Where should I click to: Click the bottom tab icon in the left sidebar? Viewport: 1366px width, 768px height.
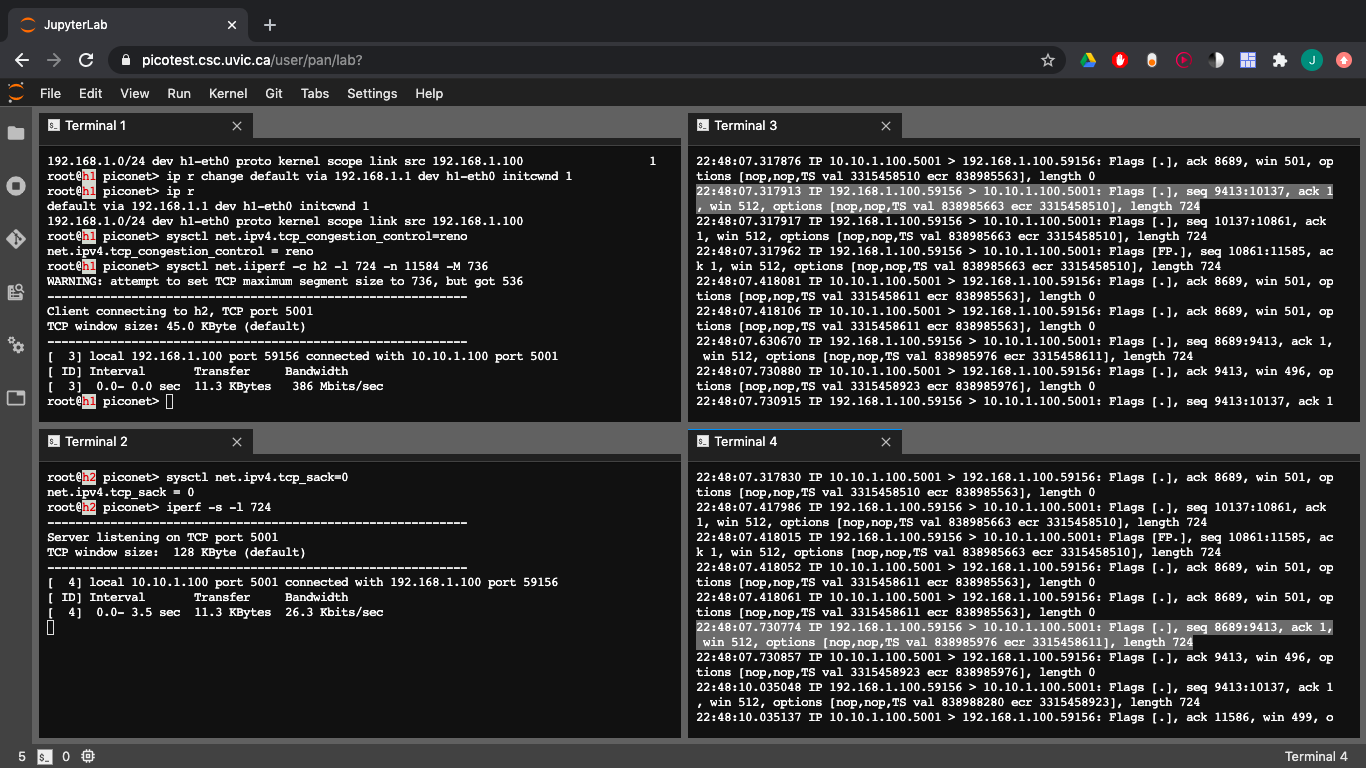click(x=15, y=398)
